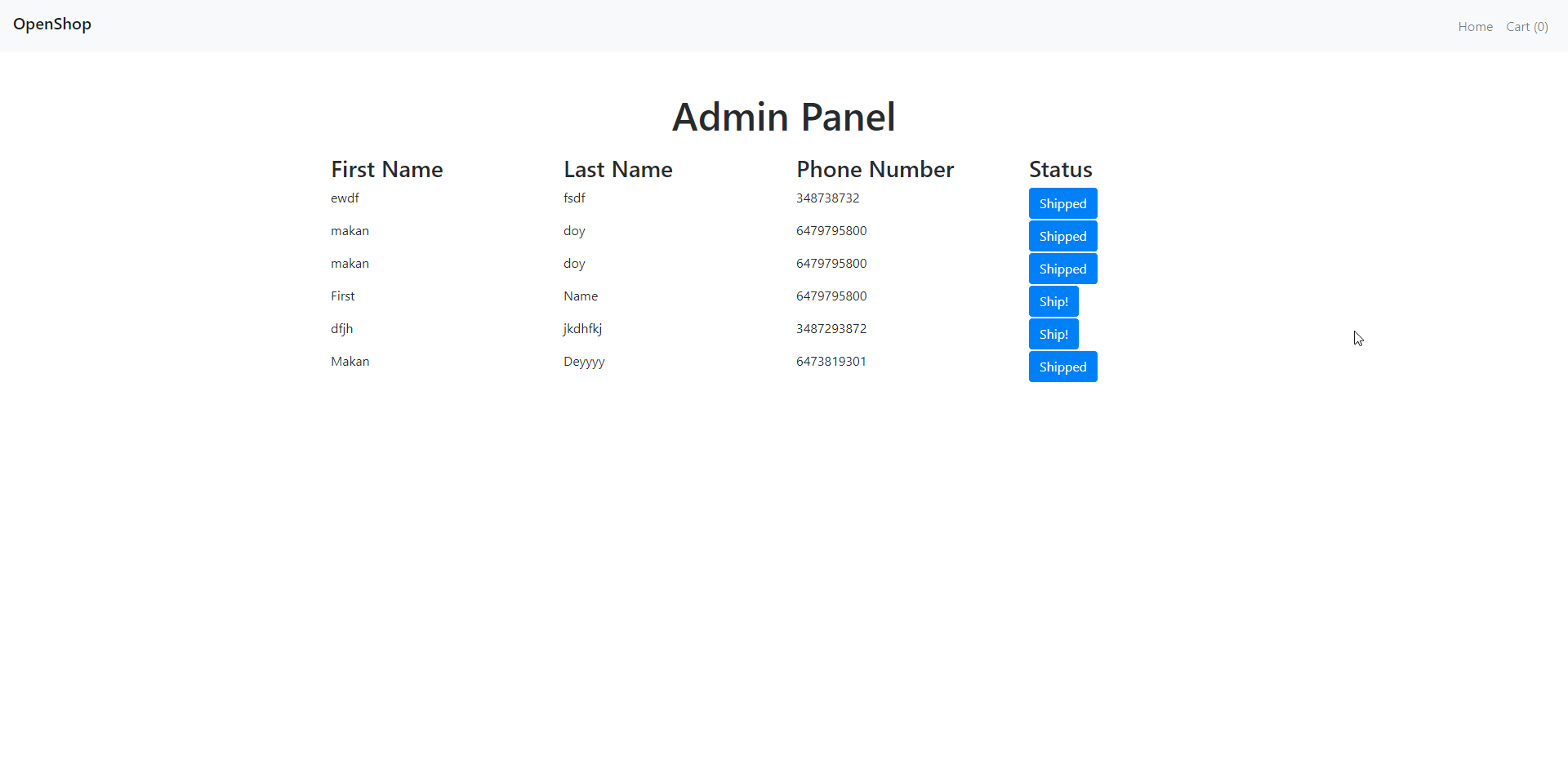Viewport: 1568px width, 765px height.
Task: Ship the order for dfjh jkdhfkj
Action: click(1053, 334)
